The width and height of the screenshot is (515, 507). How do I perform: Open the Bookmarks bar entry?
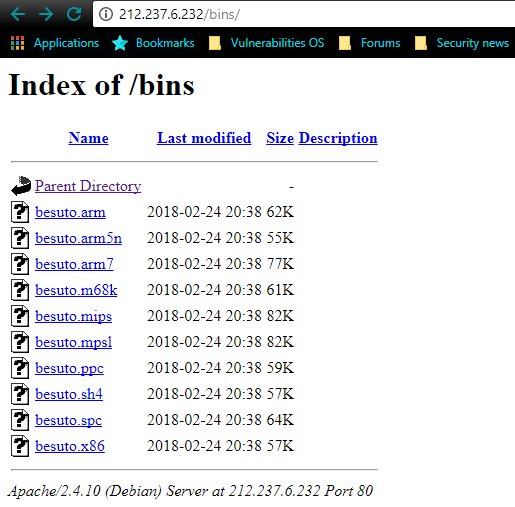[165, 43]
